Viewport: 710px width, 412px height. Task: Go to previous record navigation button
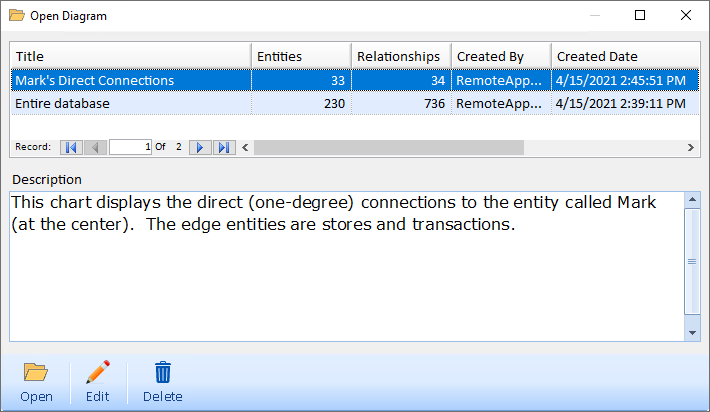click(96, 147)
